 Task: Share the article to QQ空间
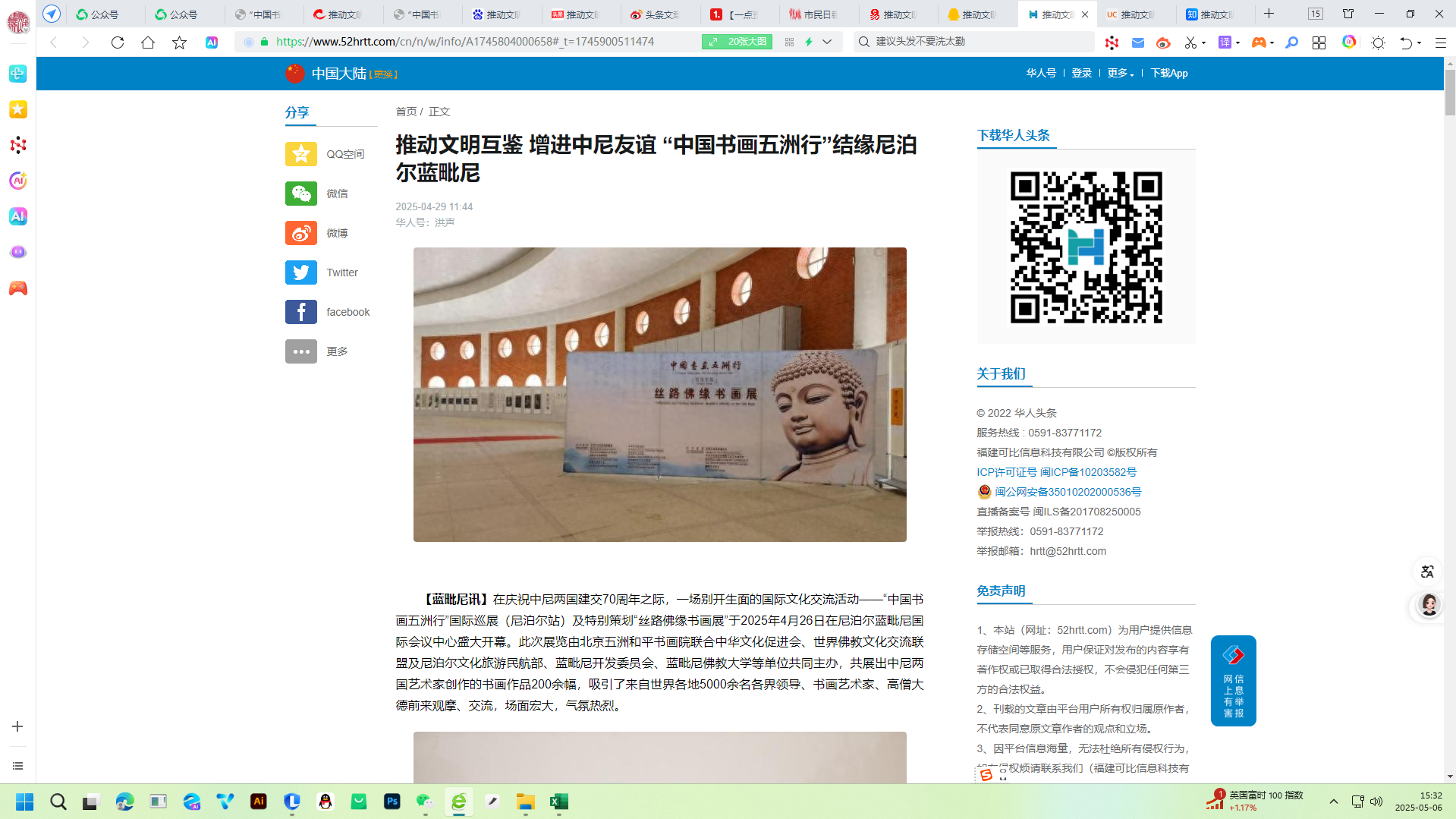pos(301,154)
